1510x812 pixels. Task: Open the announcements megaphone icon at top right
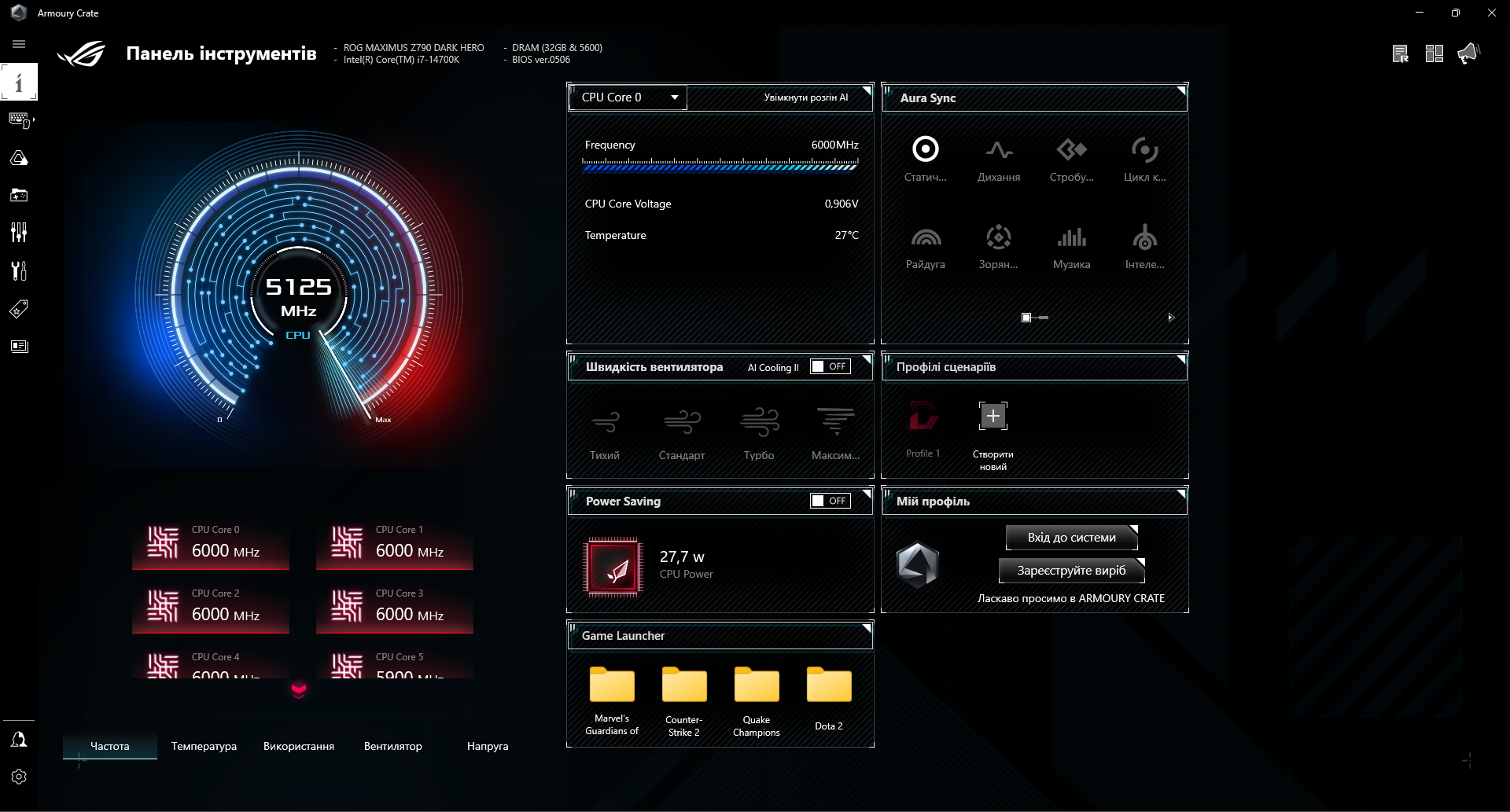[x=1469, y=53]
